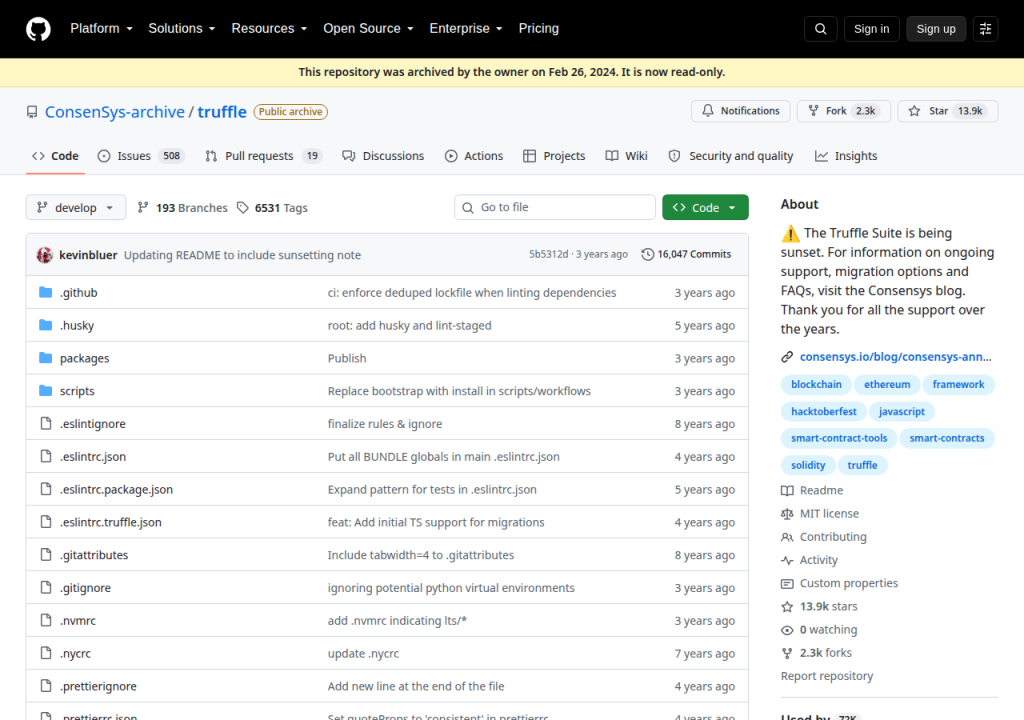Expand the Resources menu

[269, 29]
